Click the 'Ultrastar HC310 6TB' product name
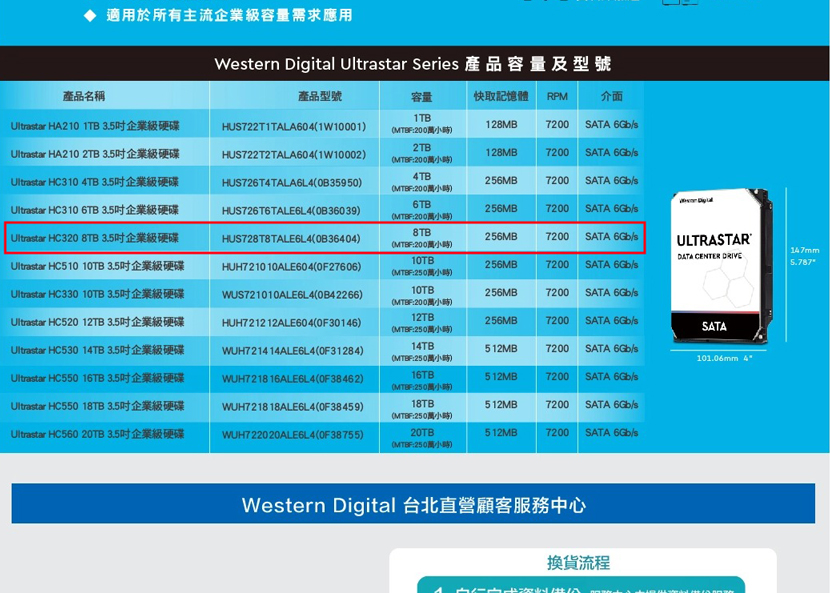This screenshot has height=593, width=830. pyautogui.click(x=95, y=210)
